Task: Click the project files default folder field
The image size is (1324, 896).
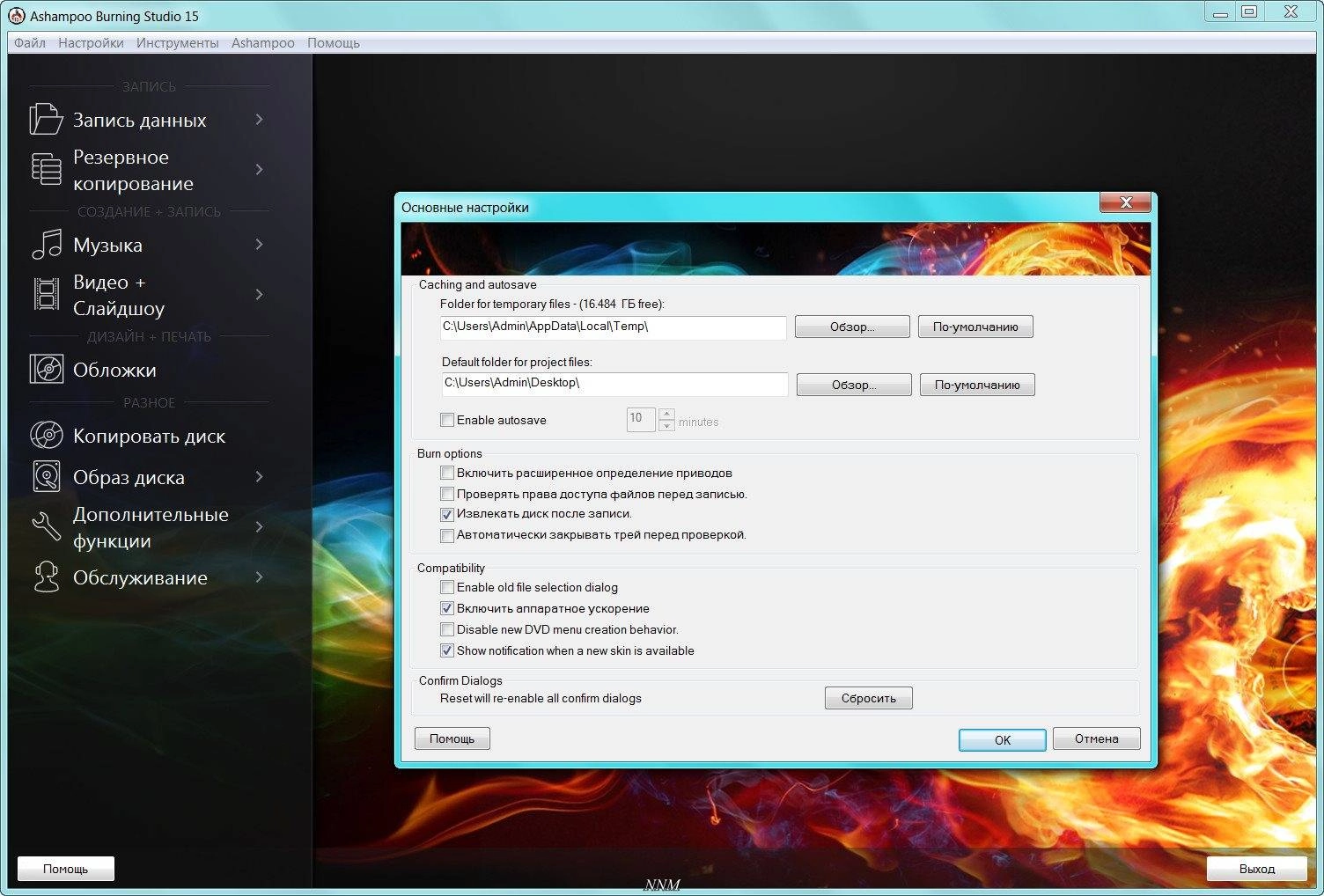Action: 614,384
